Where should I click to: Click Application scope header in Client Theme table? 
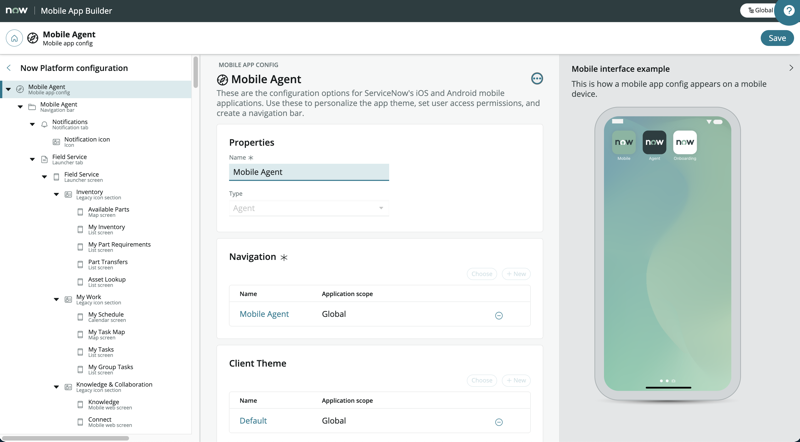click(347, 401)
